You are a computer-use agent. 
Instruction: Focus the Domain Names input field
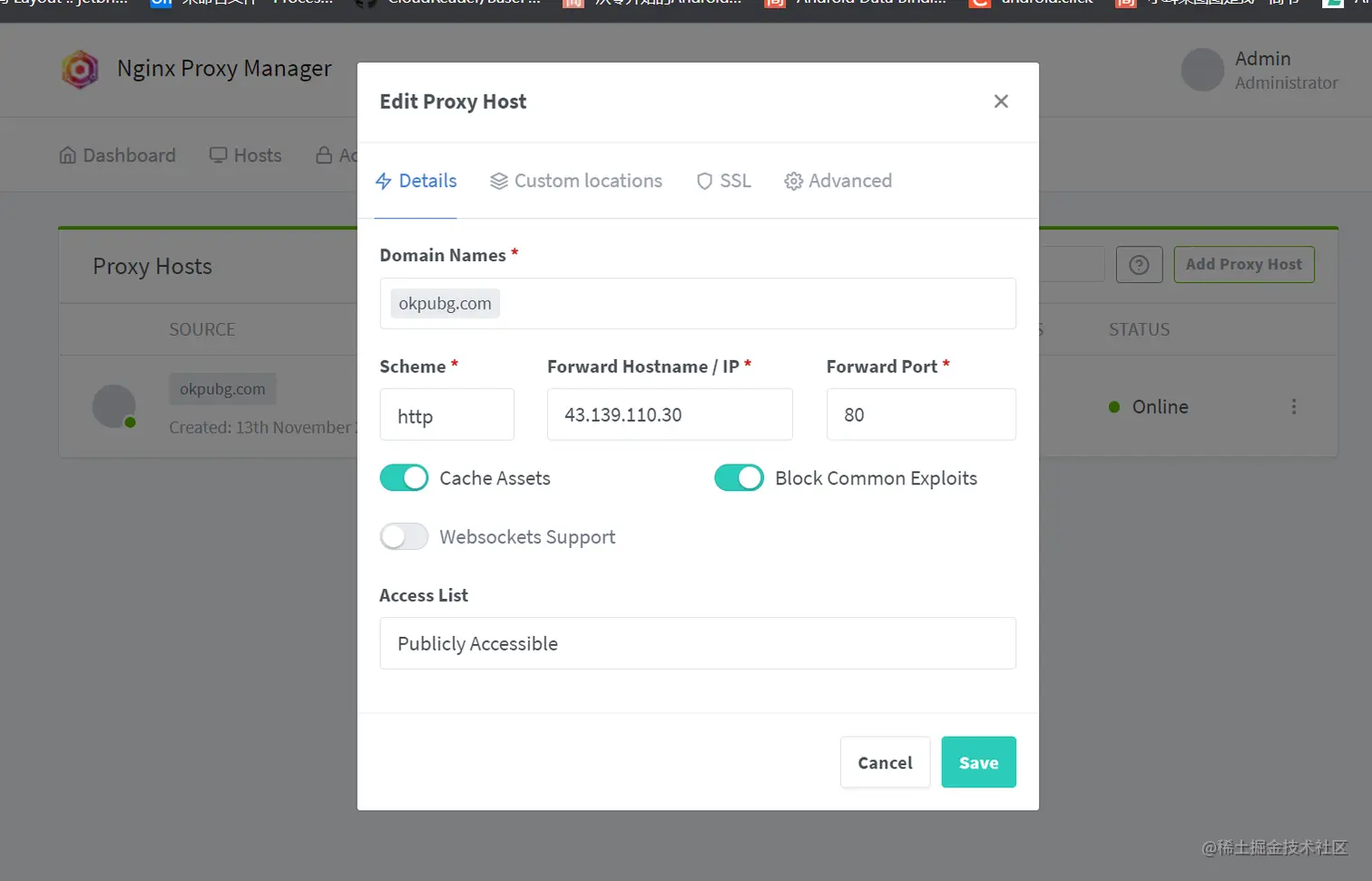(x=698, y=303)
